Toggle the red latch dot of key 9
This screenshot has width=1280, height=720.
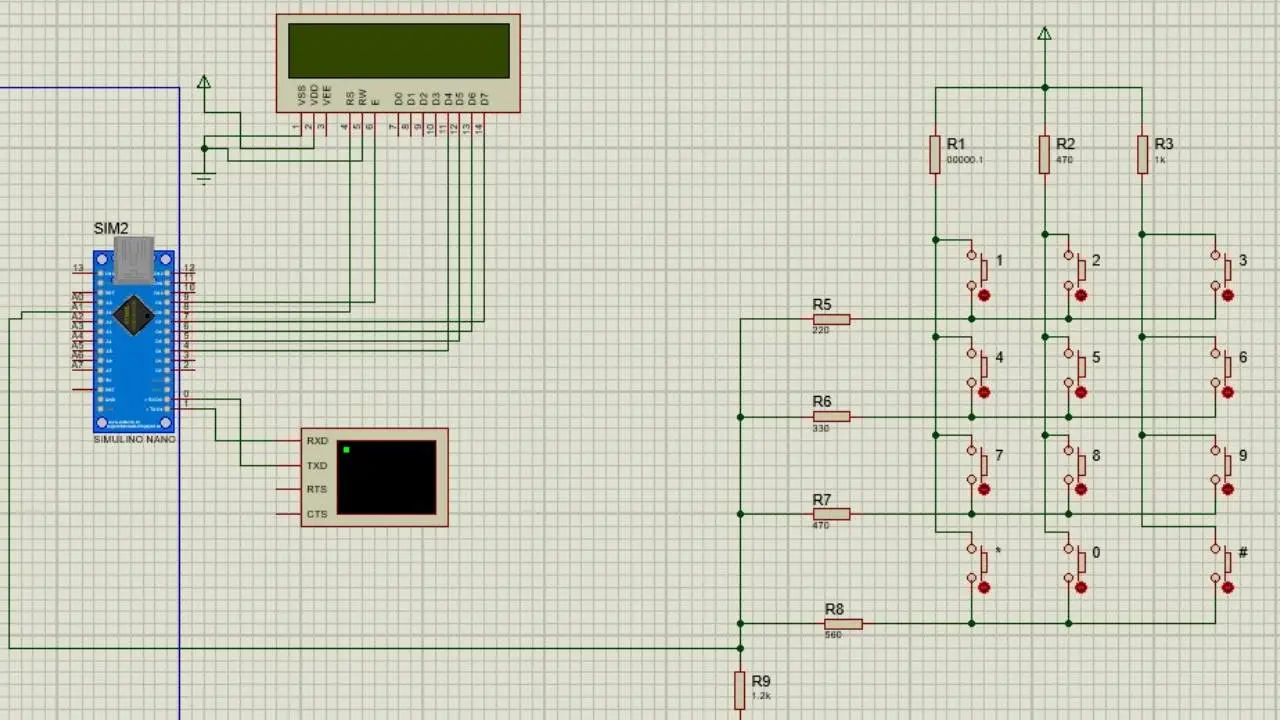(x=1228, y=490)
